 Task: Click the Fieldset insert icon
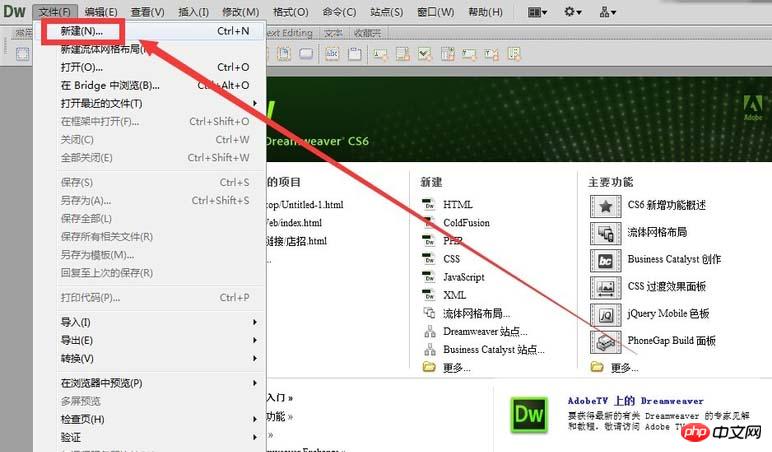click(354, 54)
